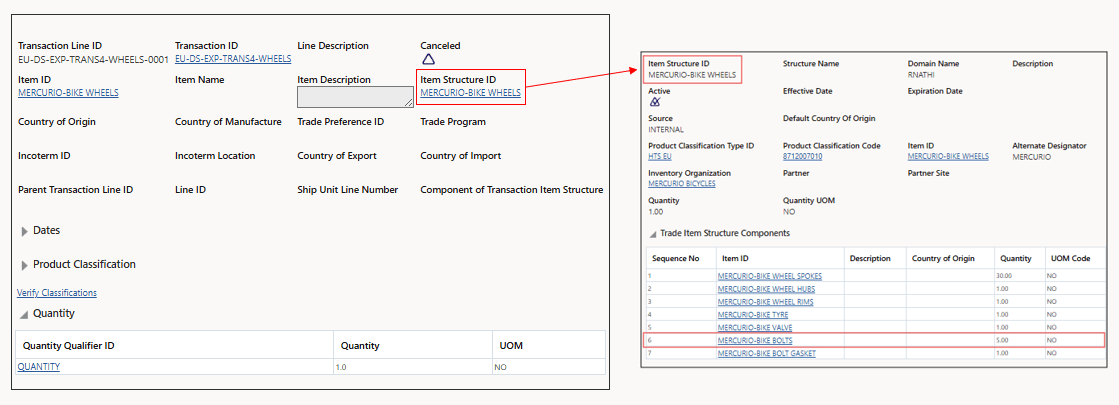The image size is (1119, 405).
Task: Open Transaction ID link EU-DS-EXP-TRANS4-WHEELS
Action: 233,58
